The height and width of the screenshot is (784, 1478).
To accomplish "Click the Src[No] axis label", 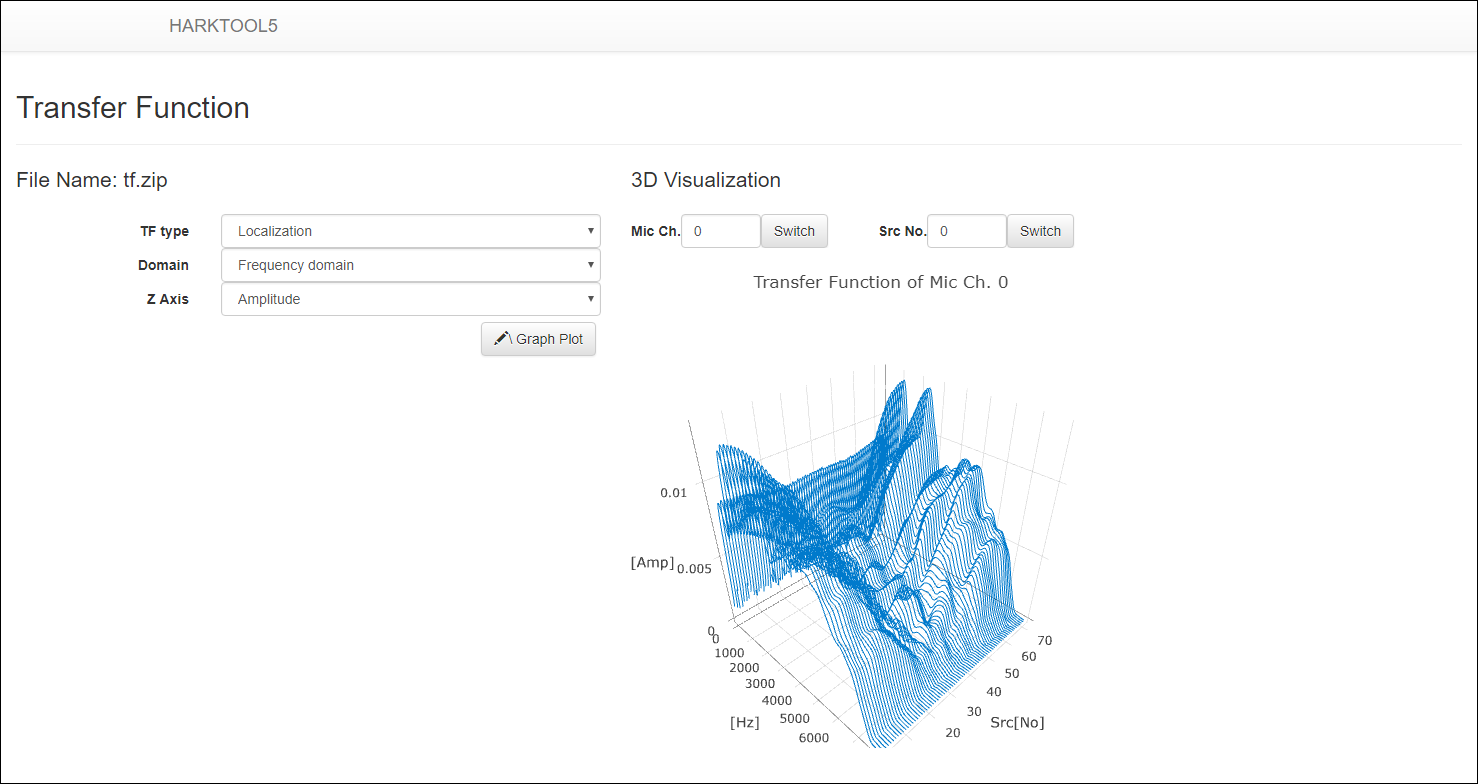I will (1017, 722).
